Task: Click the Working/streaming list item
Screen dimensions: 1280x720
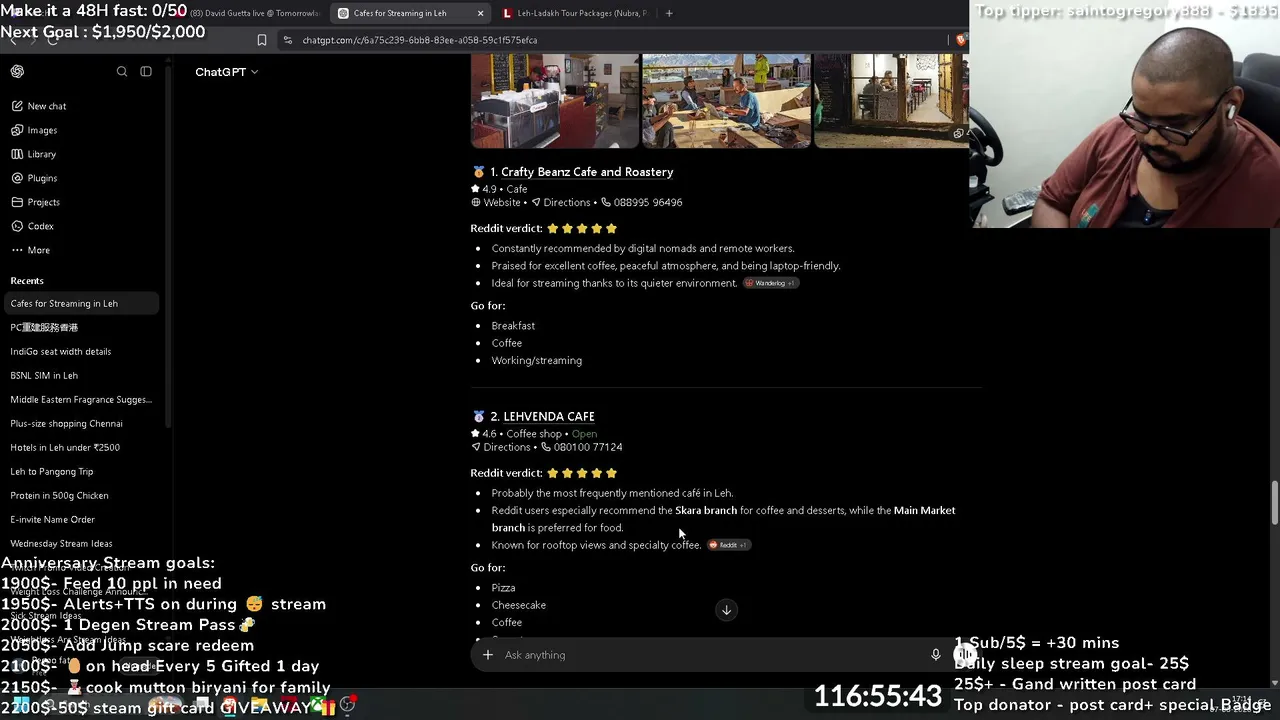Action: pos(536,360)
